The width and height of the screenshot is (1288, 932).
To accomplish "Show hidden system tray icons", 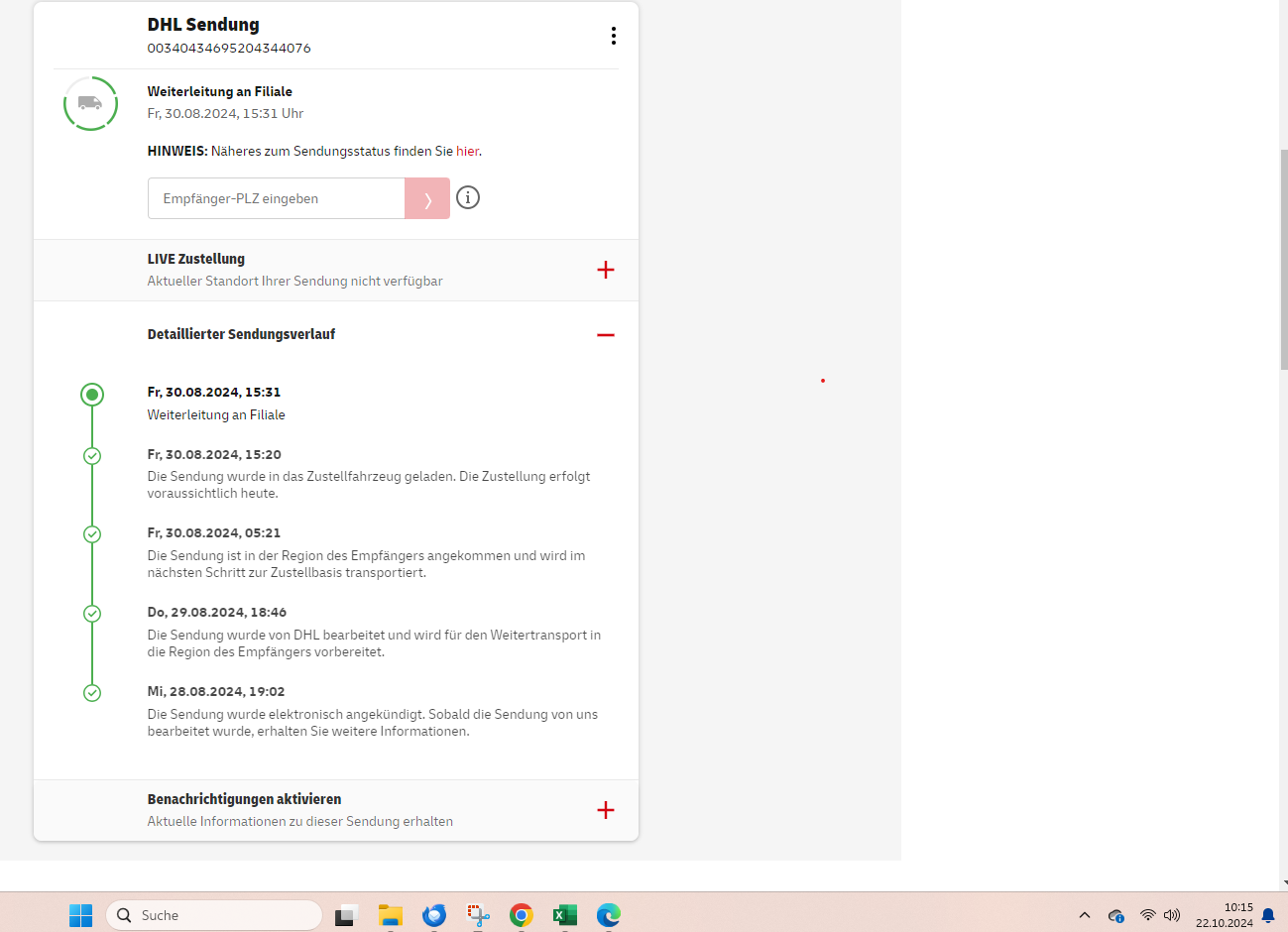I will [x=1085, y=915].
